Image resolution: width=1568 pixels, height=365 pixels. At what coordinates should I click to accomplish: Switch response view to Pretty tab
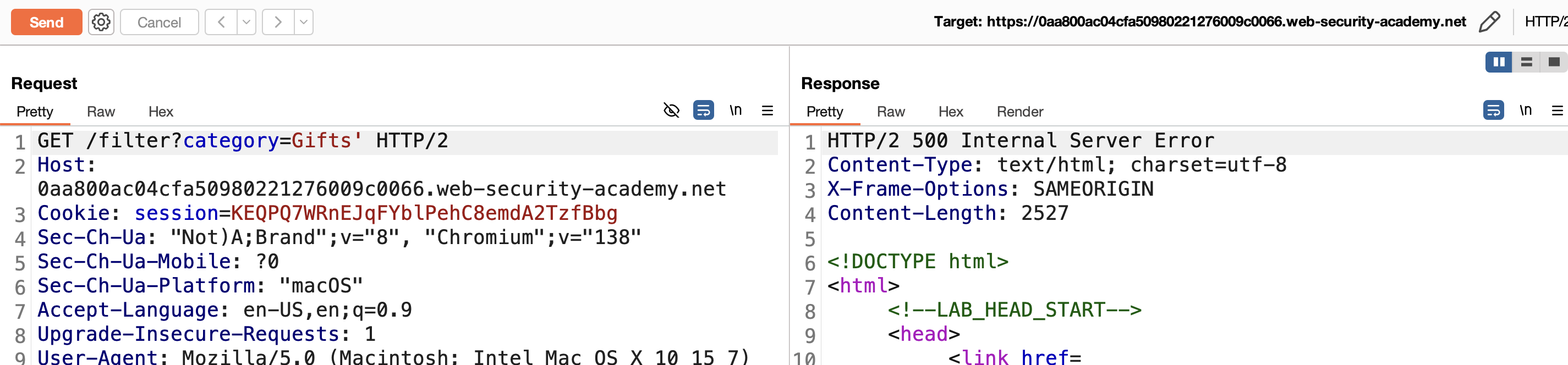click(x=825, y=112)
